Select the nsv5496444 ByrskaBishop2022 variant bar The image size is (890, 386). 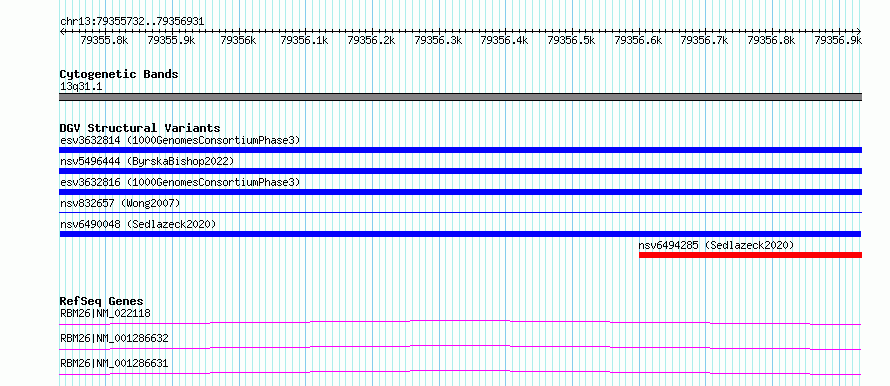tap(460, 171)
